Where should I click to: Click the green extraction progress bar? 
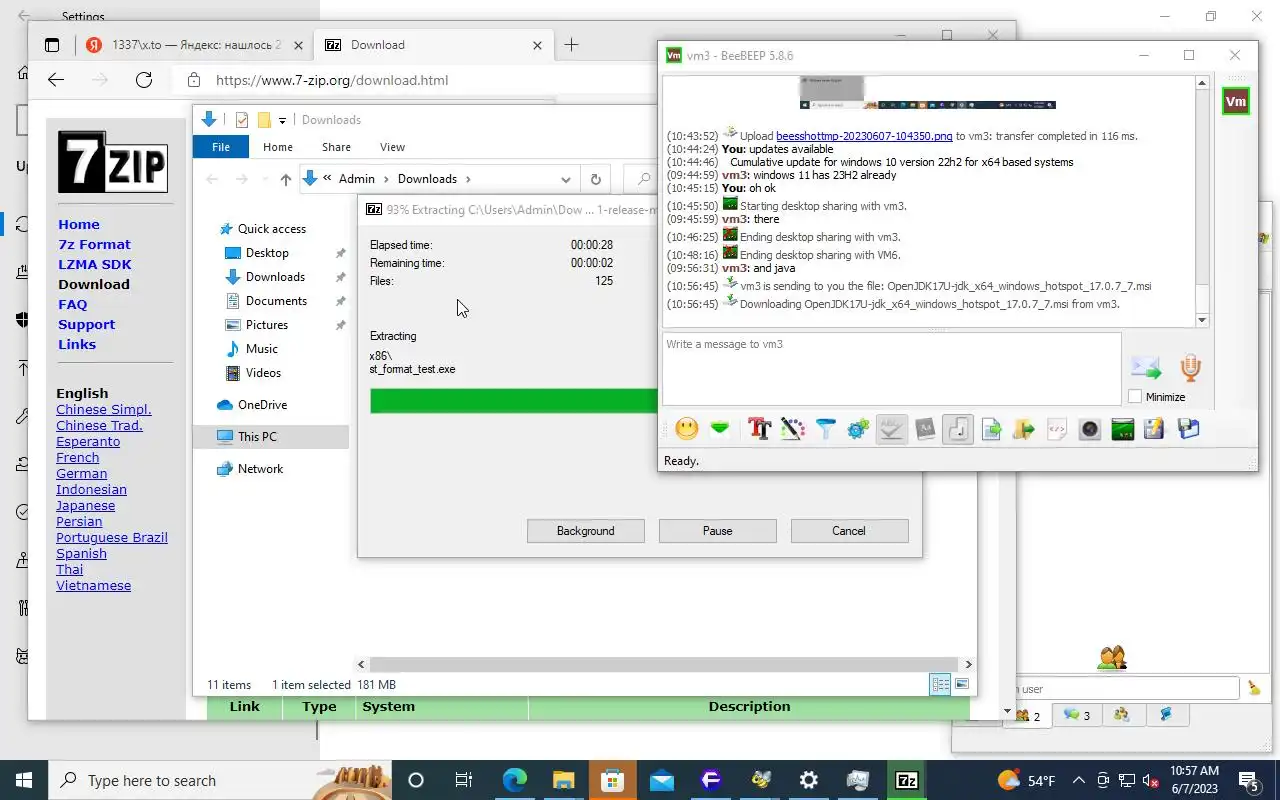(514, 401)
